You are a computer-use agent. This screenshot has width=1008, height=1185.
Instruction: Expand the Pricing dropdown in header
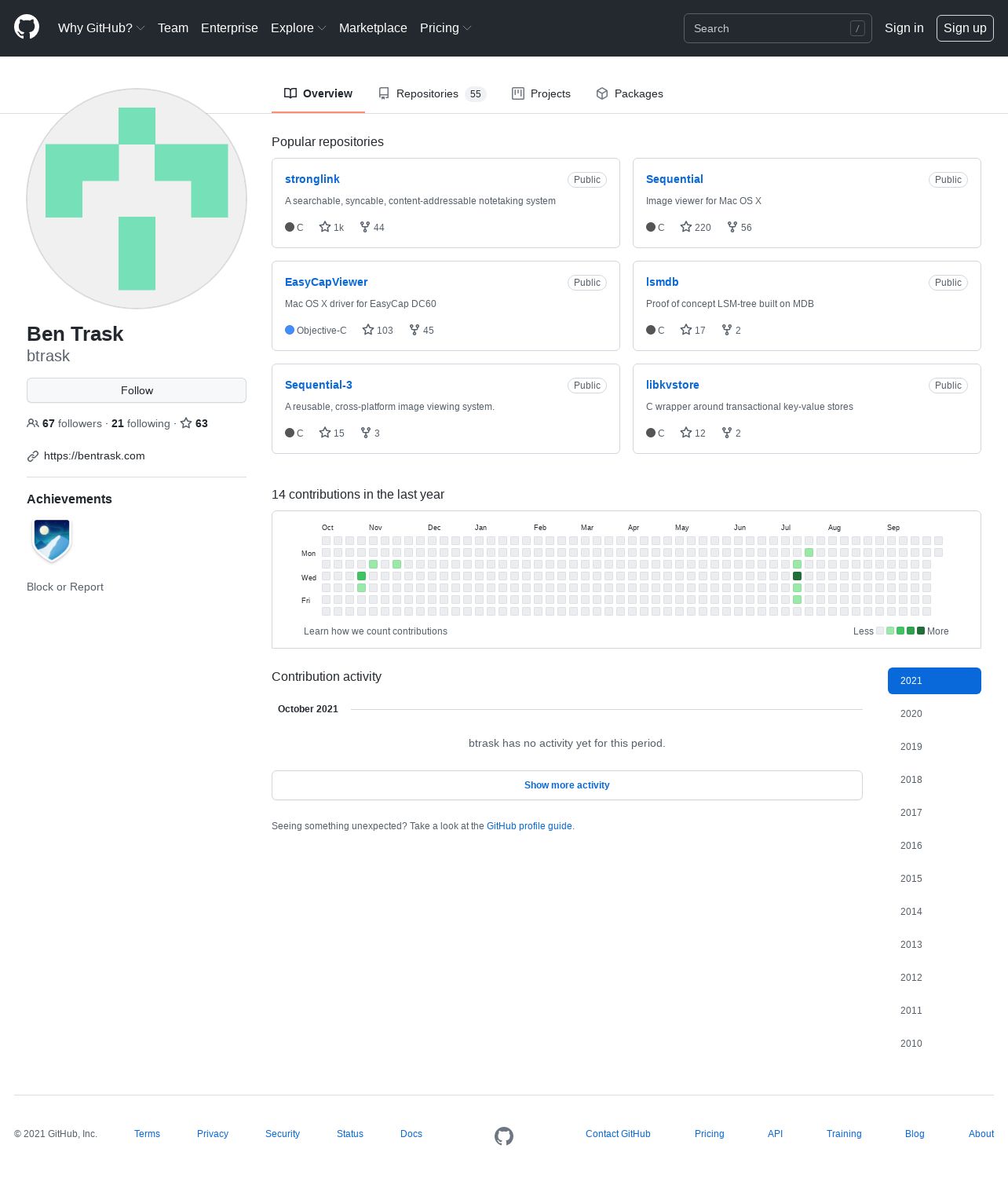click(445, 27)
